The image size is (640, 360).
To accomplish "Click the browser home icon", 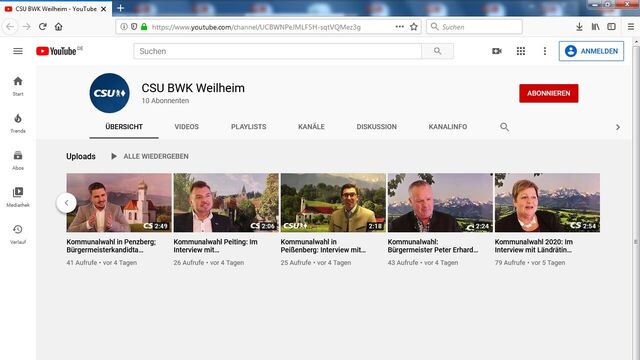I will 59,27.
